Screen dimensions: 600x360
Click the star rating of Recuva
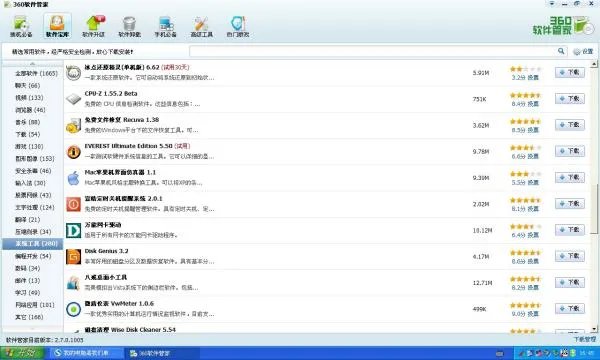[525, 121]
